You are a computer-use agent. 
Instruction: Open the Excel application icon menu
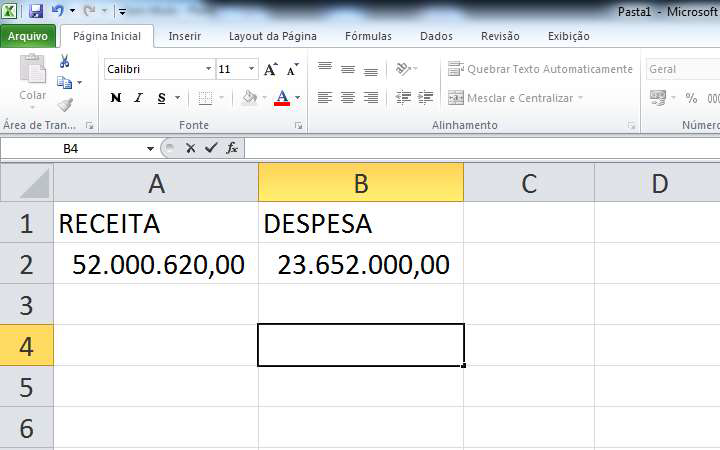click(x=9, y=11)
